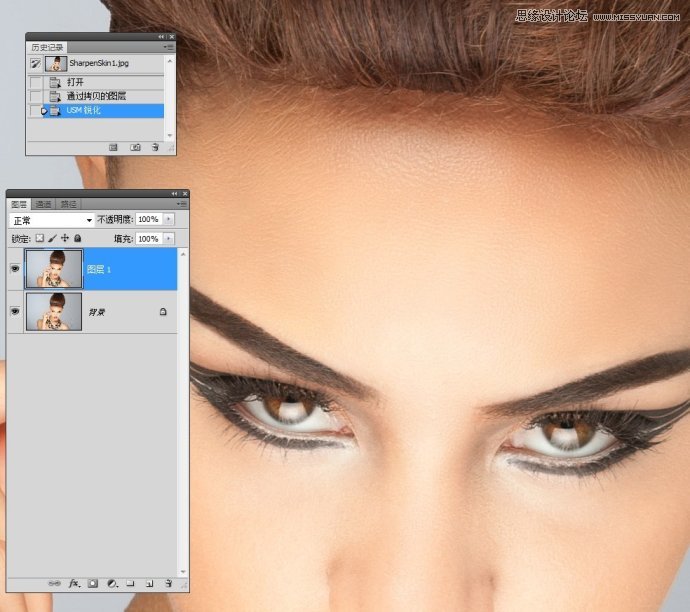Click lock icon on 背景 layer
Image resolution: width=690 pixels, height=612 pixels.
pyautogui.click(x=163, y=311)
